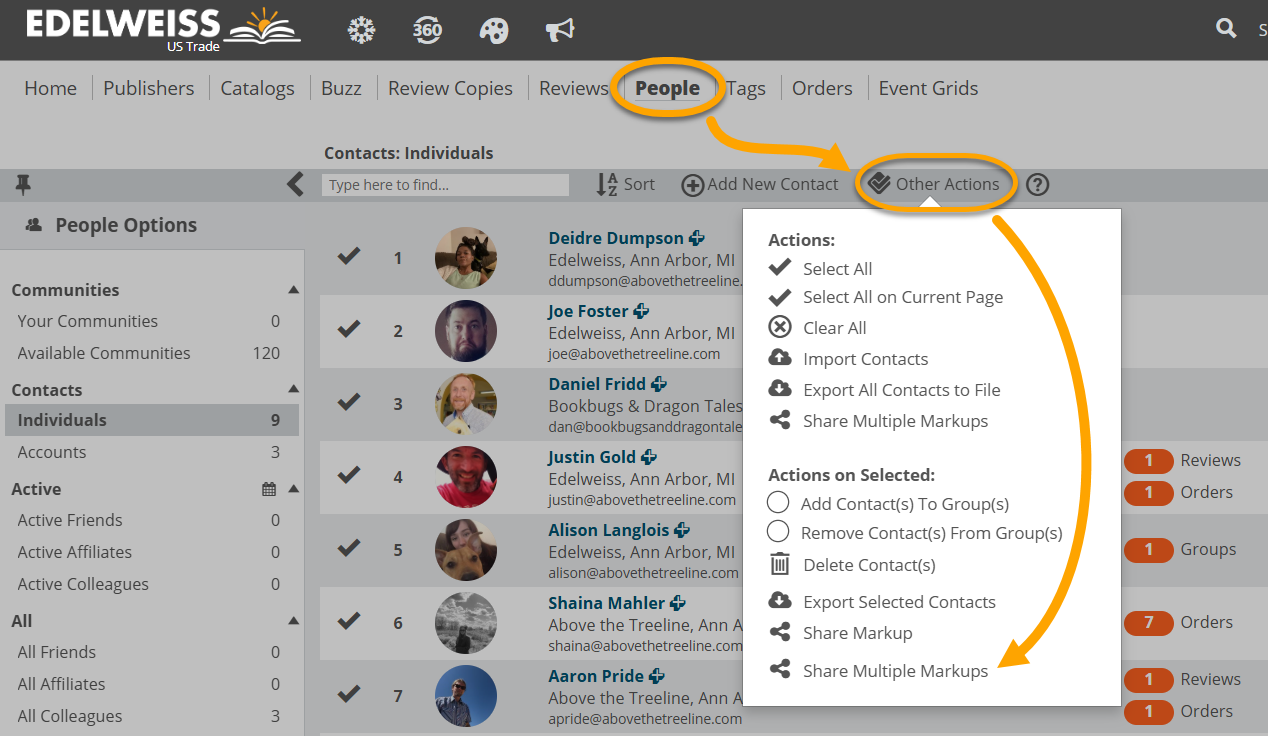Viewport: 1268px width, 736px height.
Task: Toggle checkmark for Joe Foster row
Action: click(x=348, y=329)
